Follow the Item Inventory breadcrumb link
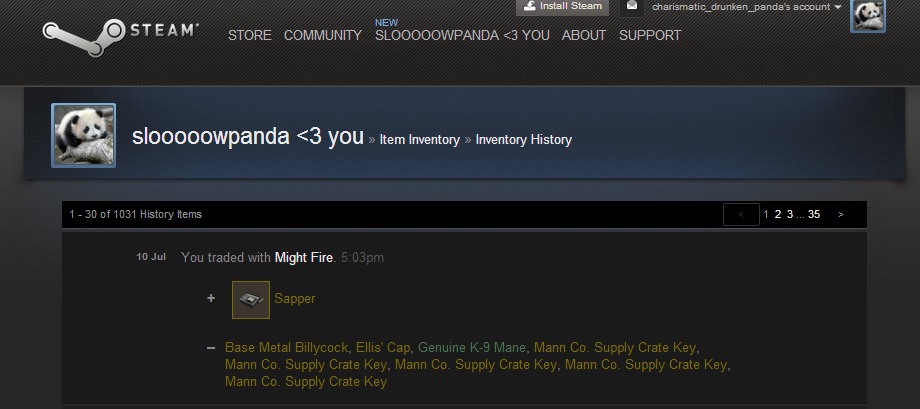The image size is (920, 409). 420,140
